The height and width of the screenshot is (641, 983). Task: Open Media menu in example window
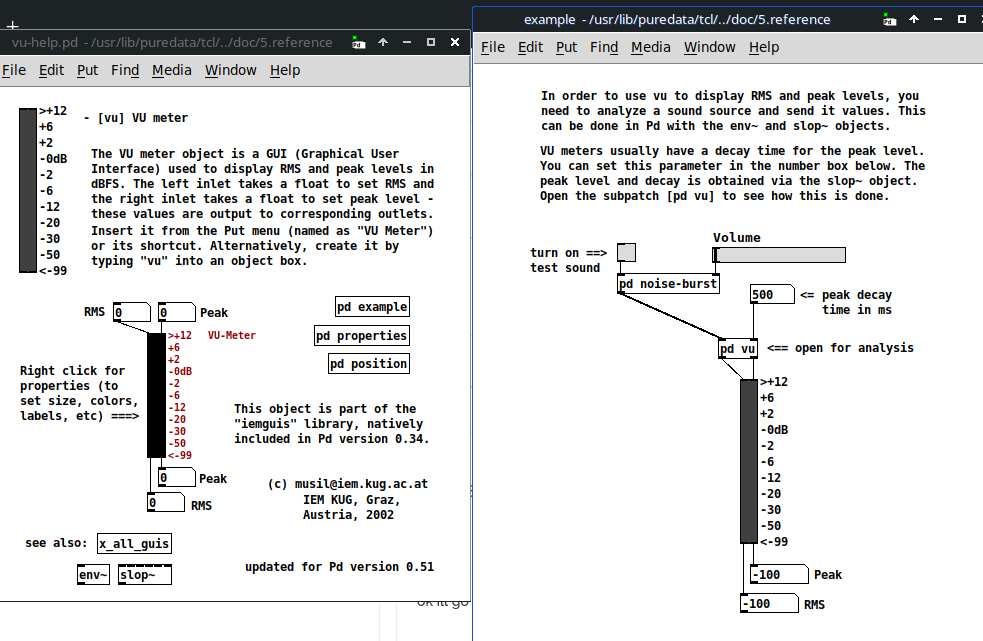pos(651,47)
